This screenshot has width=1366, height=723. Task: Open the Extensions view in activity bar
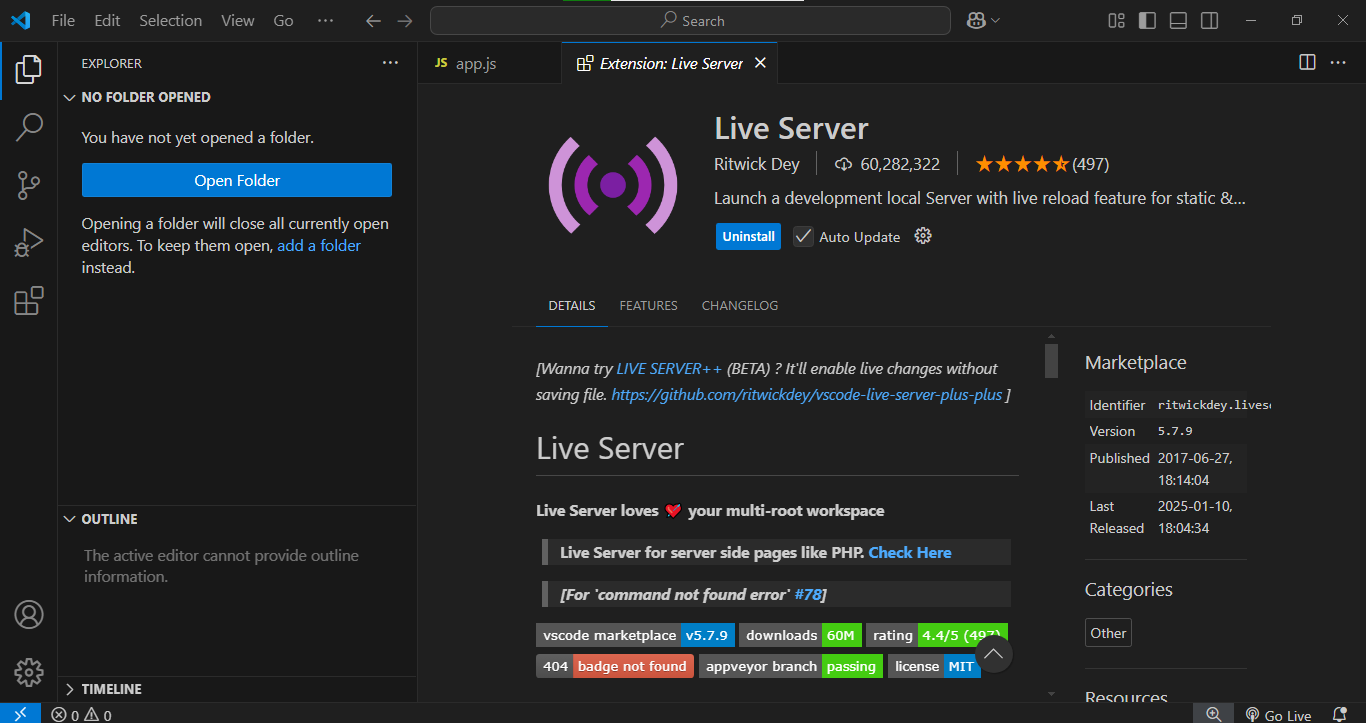click(29, 301)
